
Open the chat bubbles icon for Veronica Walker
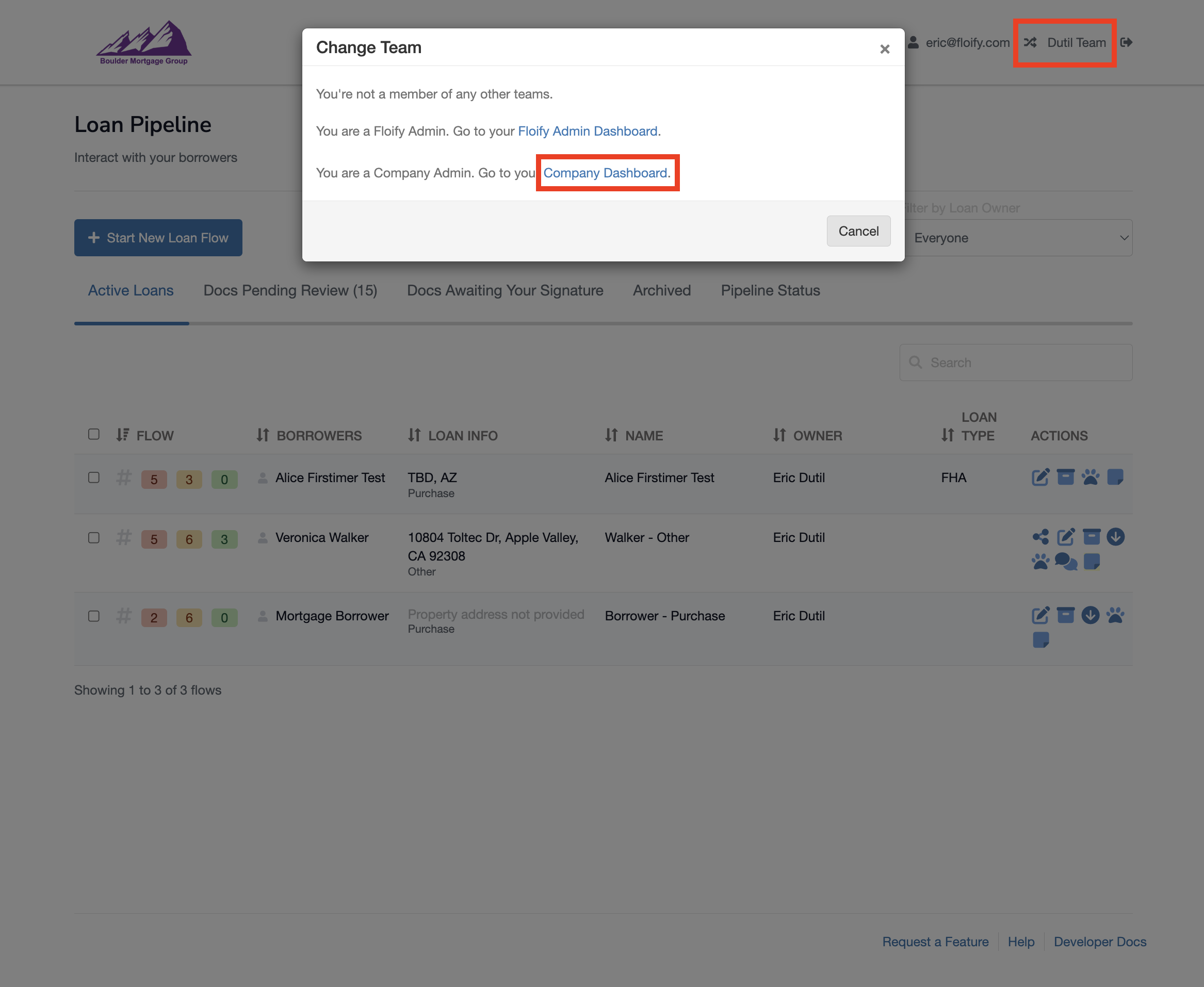(1065, 562)
